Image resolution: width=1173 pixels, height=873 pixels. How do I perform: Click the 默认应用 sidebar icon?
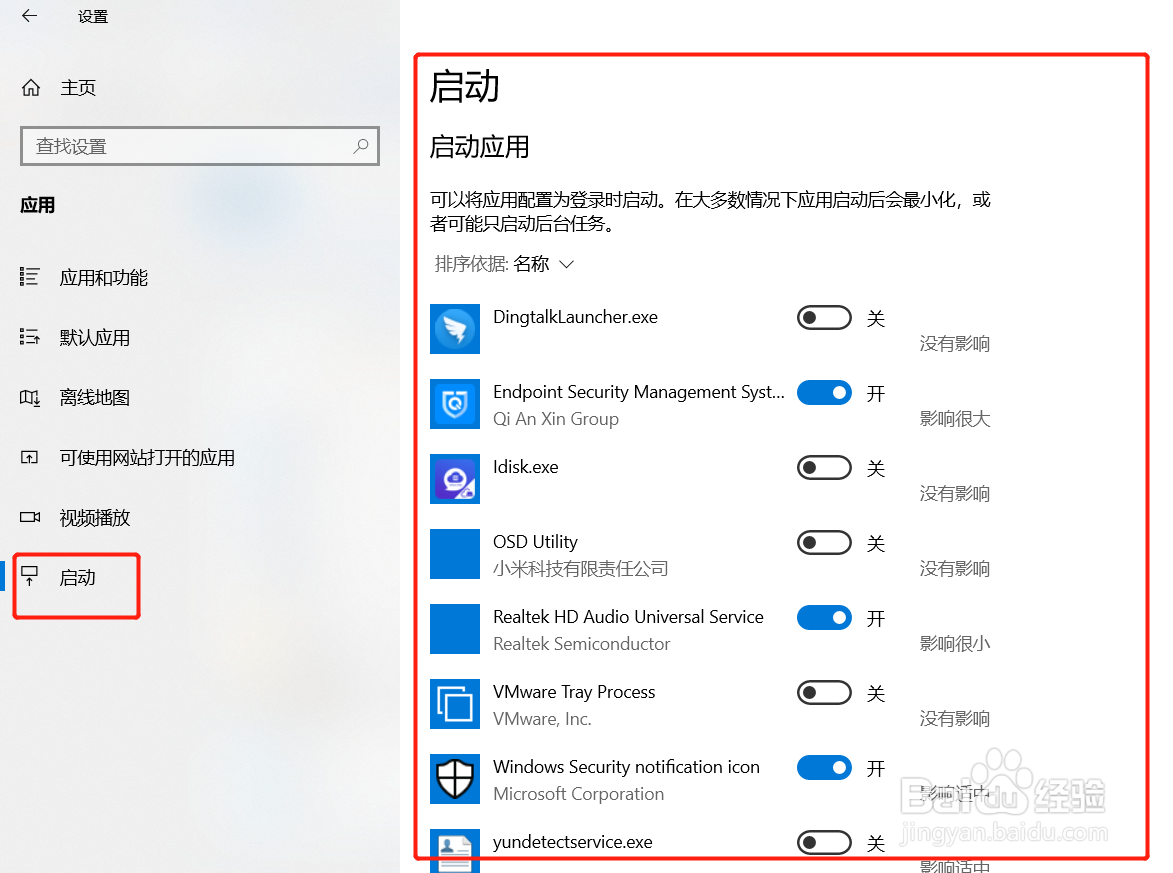click(x=29, y=337)
